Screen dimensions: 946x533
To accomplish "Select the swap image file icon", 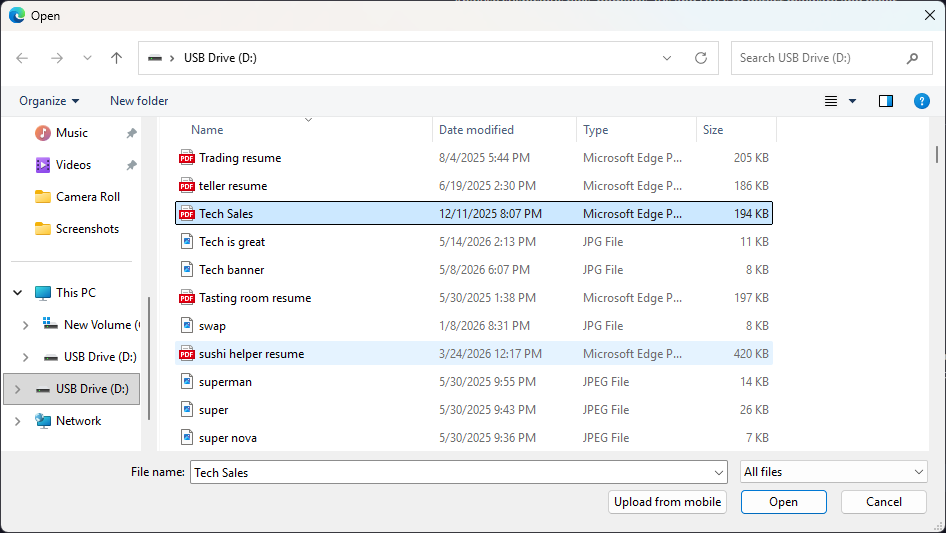I will 187,326.
